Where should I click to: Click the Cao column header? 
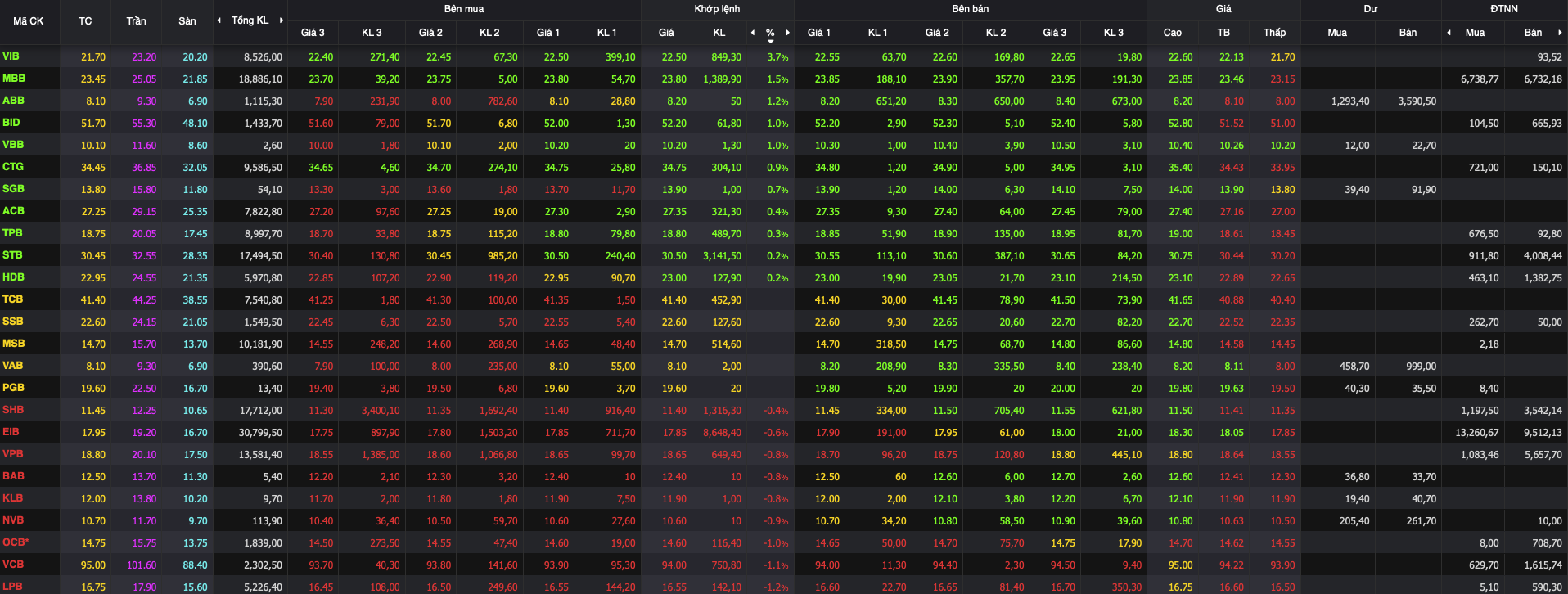(x=1173, y=33)
